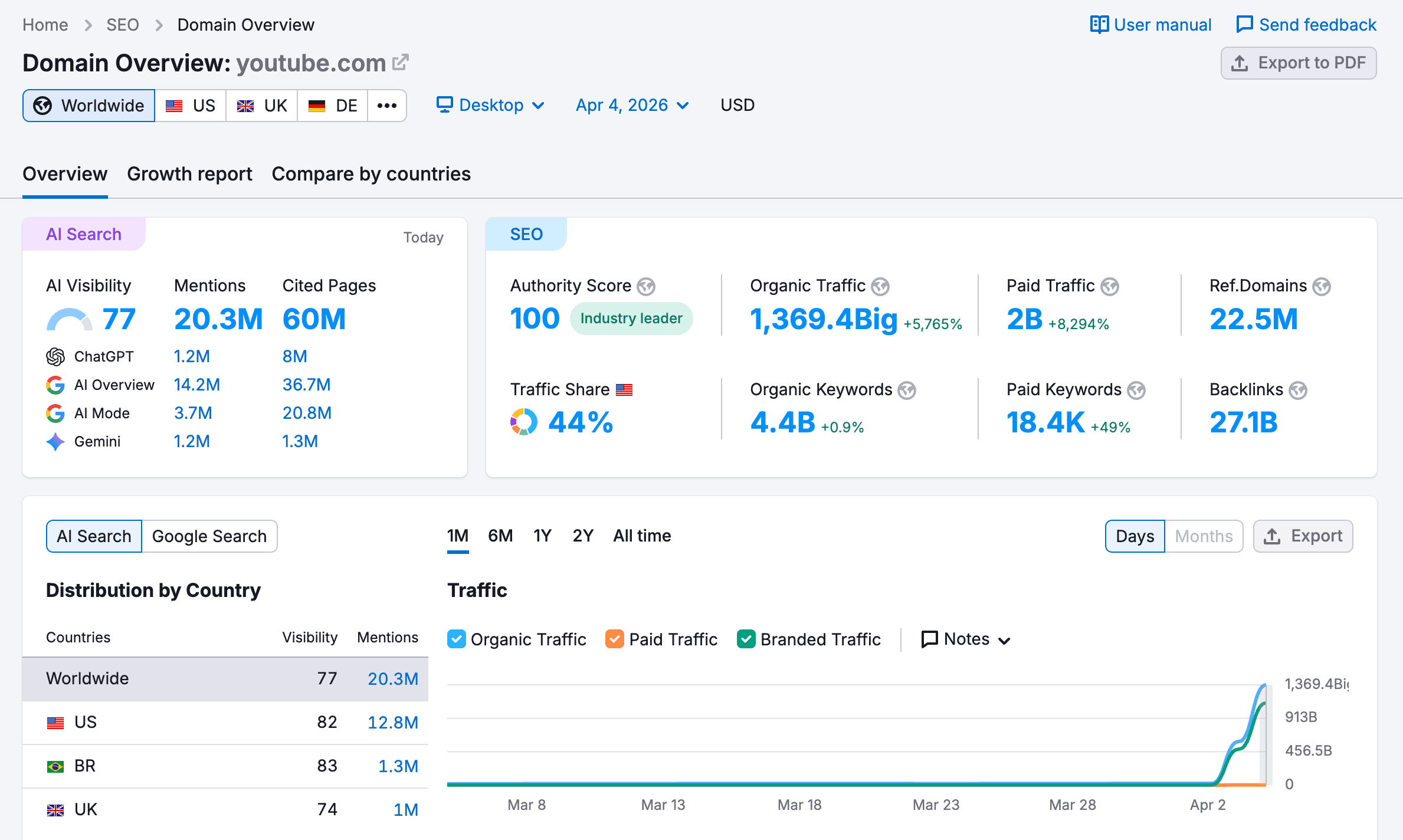Expand the Apr 4, 2026 date picker
1403x840 pixels.
tap(632, 105)
